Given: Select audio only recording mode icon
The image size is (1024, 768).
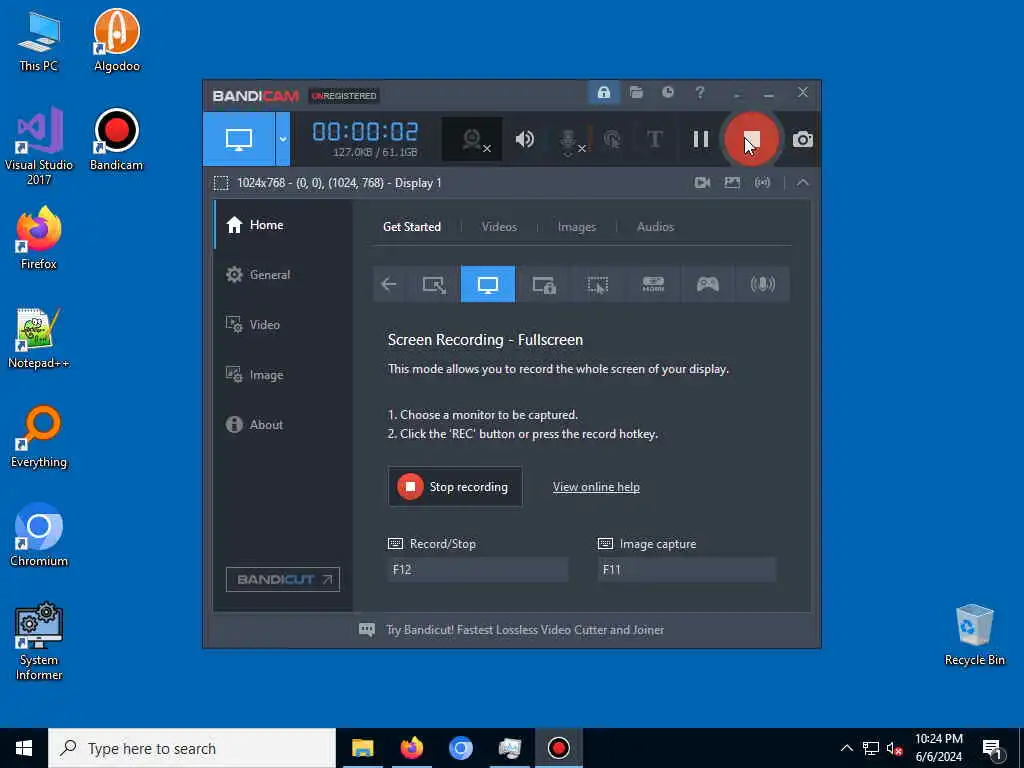Looking at the screenshot, I should pyautogui.click(x=762, y=284).
